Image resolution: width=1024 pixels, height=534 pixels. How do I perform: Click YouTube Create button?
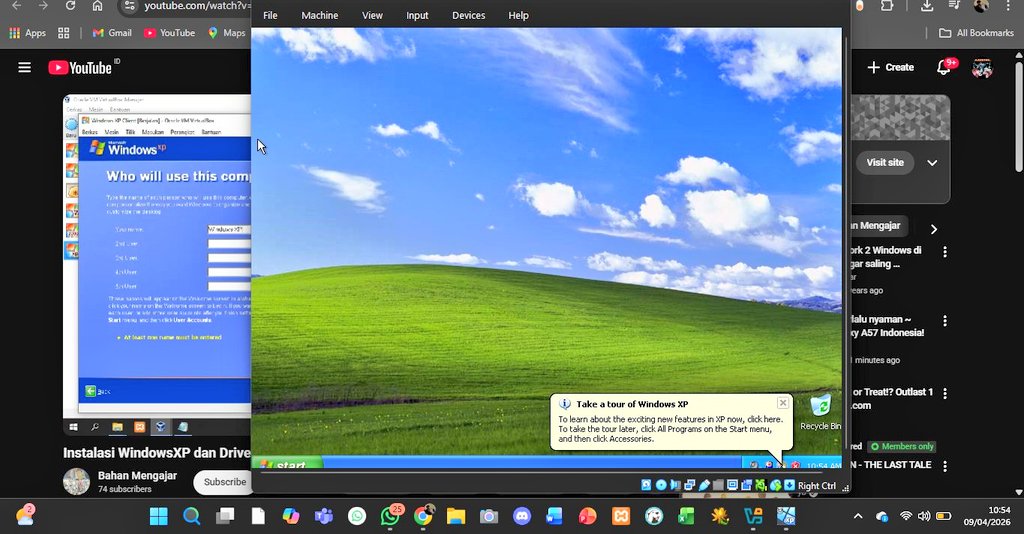(x=890, y=67)
